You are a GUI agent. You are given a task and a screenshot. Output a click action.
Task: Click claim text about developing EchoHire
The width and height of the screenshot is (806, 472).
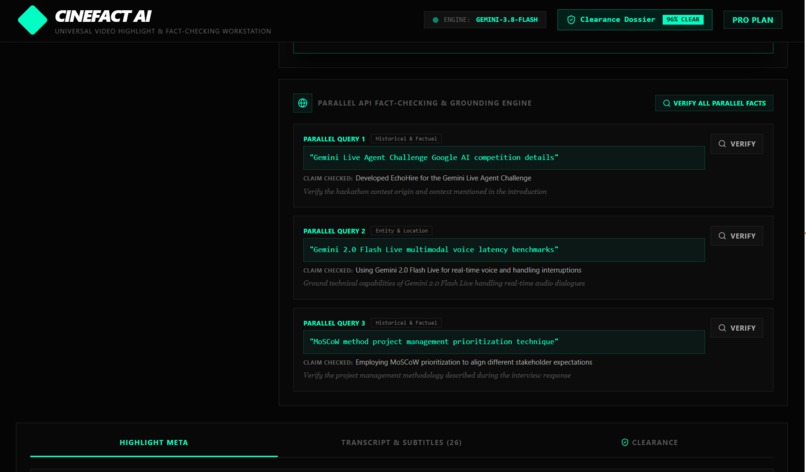click(443, 178)
